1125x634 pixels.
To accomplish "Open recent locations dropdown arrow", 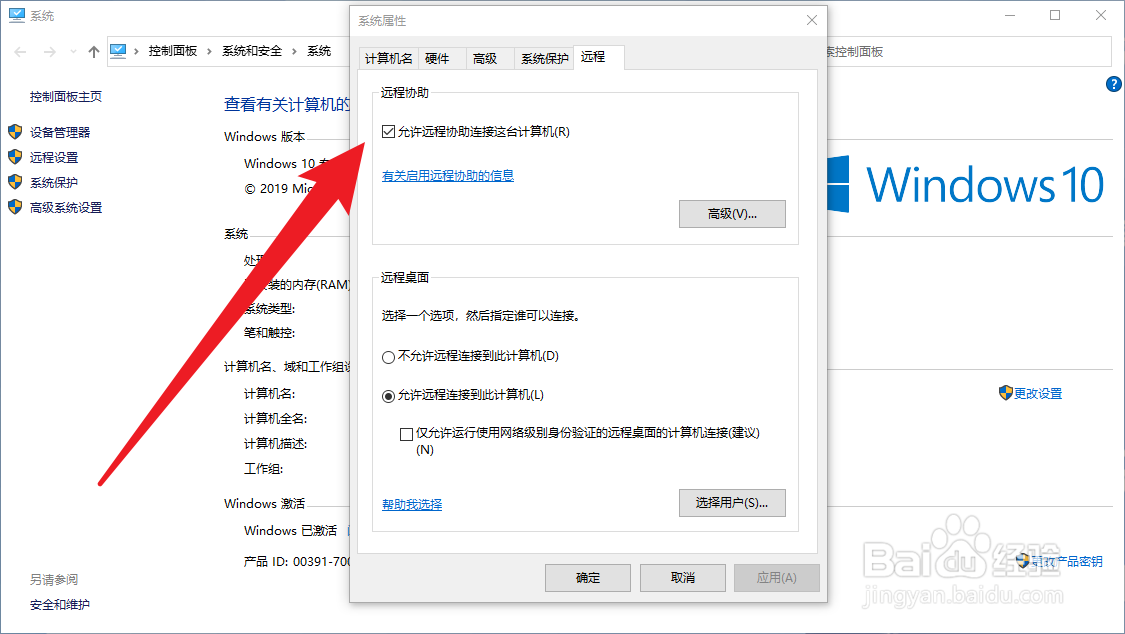I will pyautogui.click(x=73, y=52).
